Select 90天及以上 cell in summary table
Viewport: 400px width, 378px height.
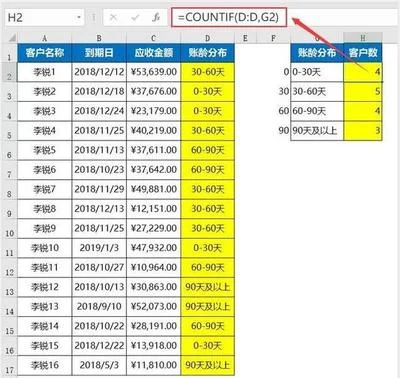pyautogui.click(x=317, y=131)
